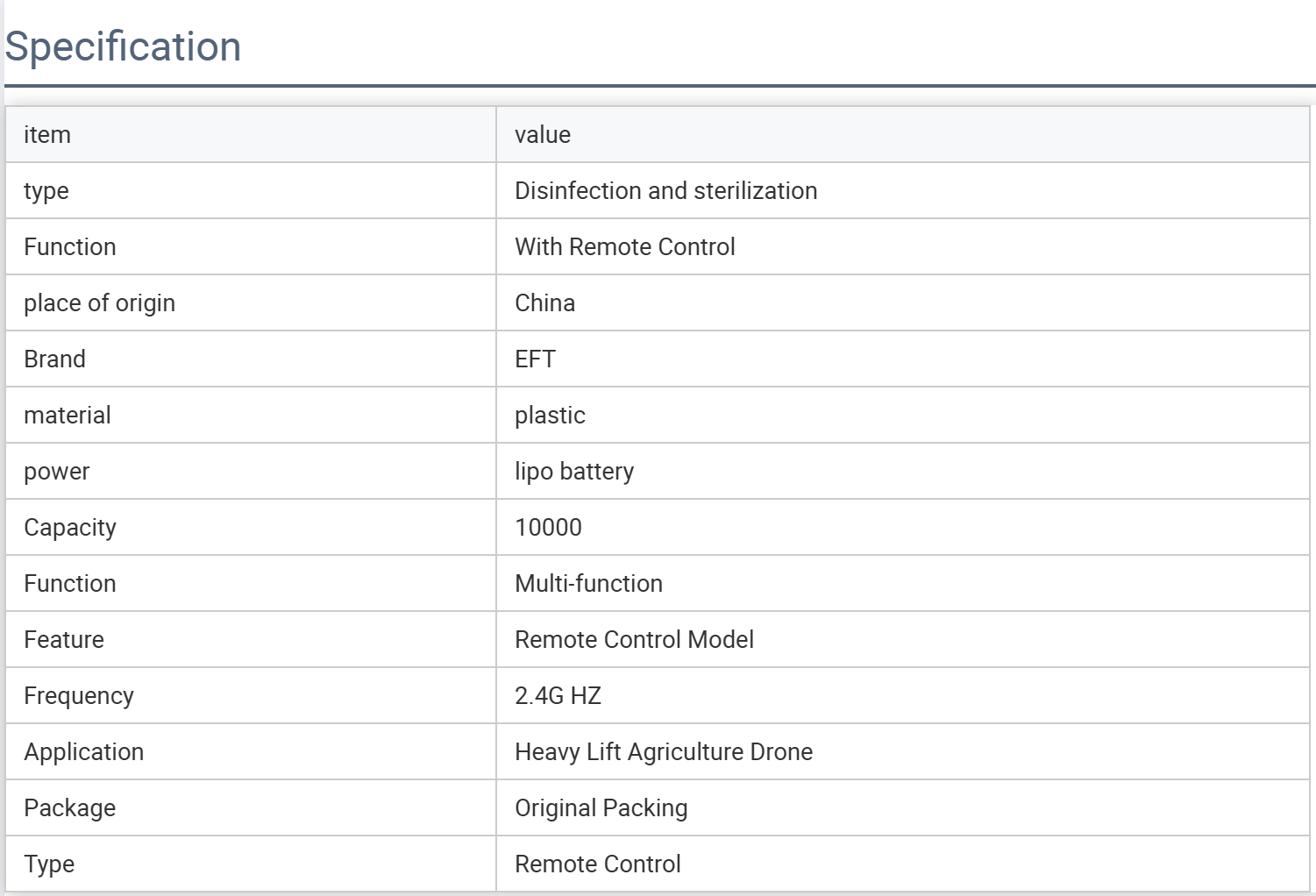This screenshot has width=1316, height=896.
Task: Click the material row label
Action: (x=68, y=415)
